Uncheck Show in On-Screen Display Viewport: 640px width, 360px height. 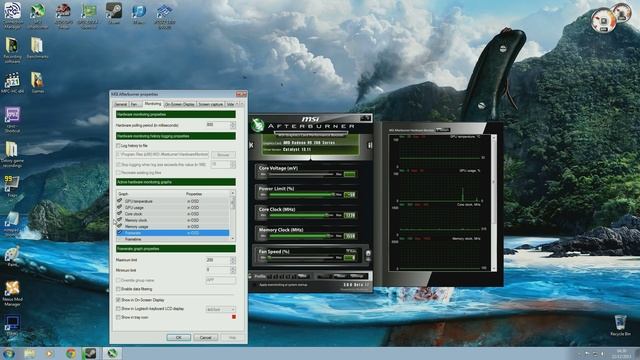point(118,300)
